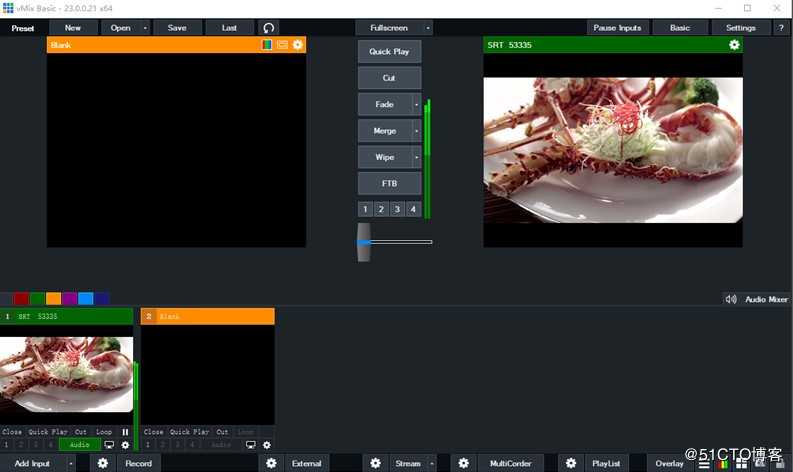The image size is (793, 472).
Task: Expand the Add Input dropdown arrow
Action: click(71, 463)
